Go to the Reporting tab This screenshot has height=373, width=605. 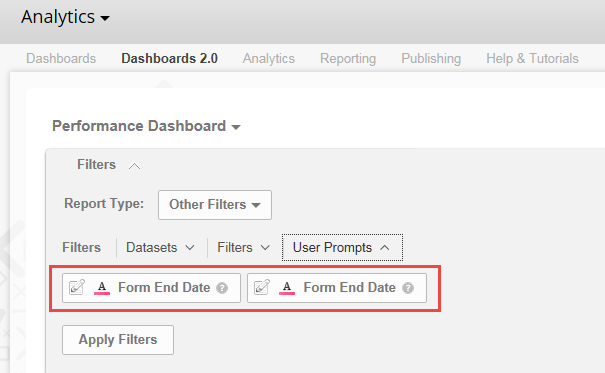[x=348, y=59]
